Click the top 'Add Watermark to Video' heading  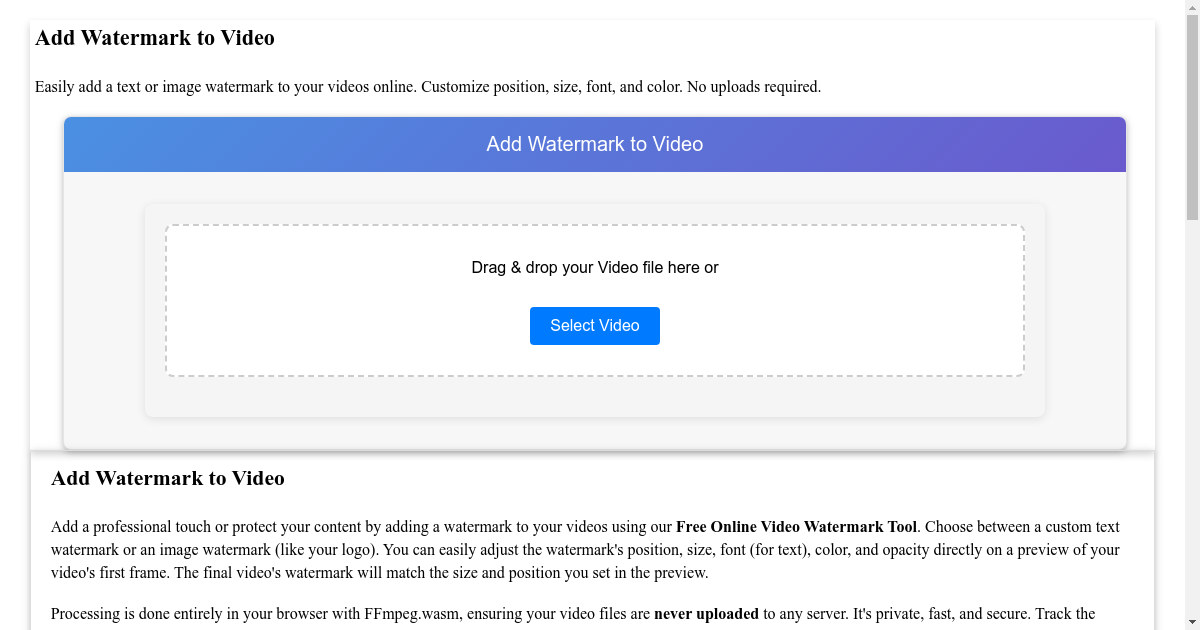pyautogui.click(x=154, y=37)
